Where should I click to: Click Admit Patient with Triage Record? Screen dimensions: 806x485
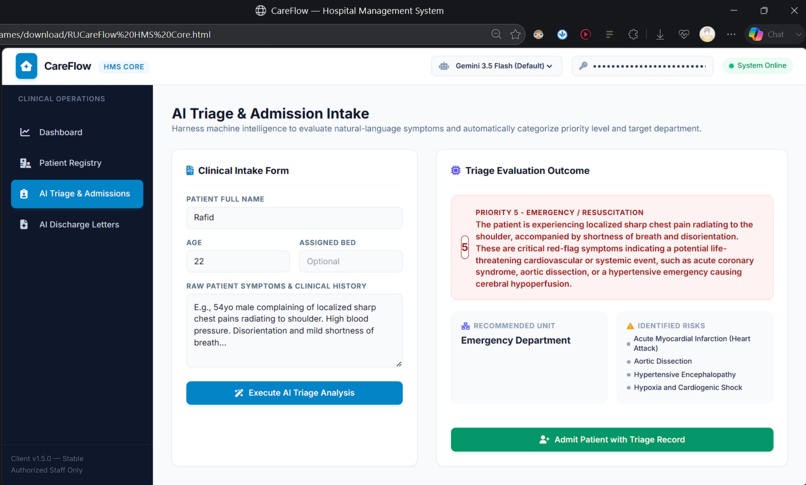tap(612, 440)
